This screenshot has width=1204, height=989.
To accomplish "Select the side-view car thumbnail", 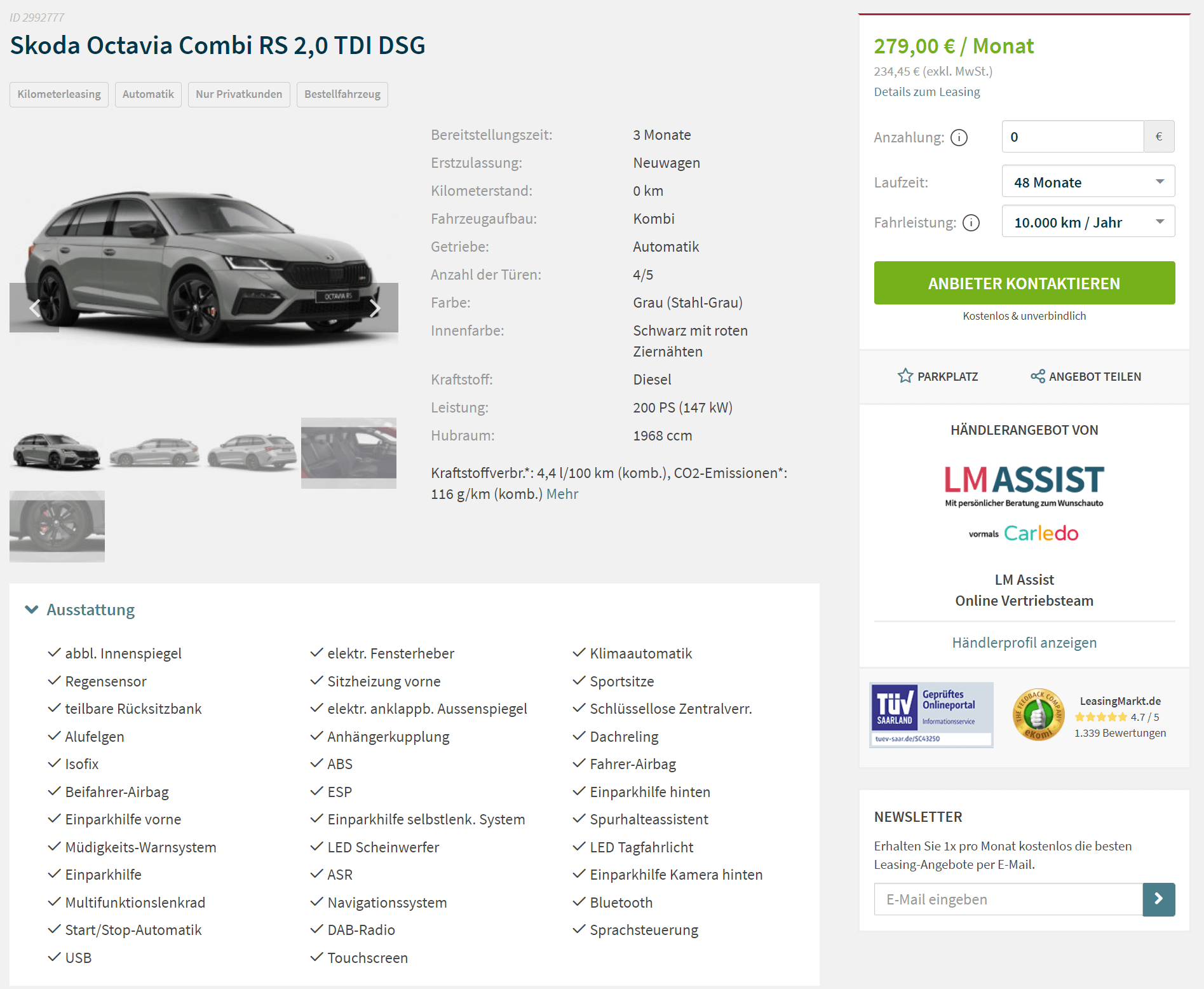I will coord(154,453).
